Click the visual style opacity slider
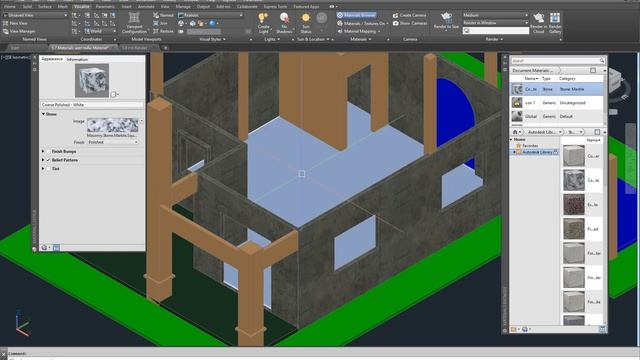Screen dimensions: 640x360 click(x=204, y=31)
